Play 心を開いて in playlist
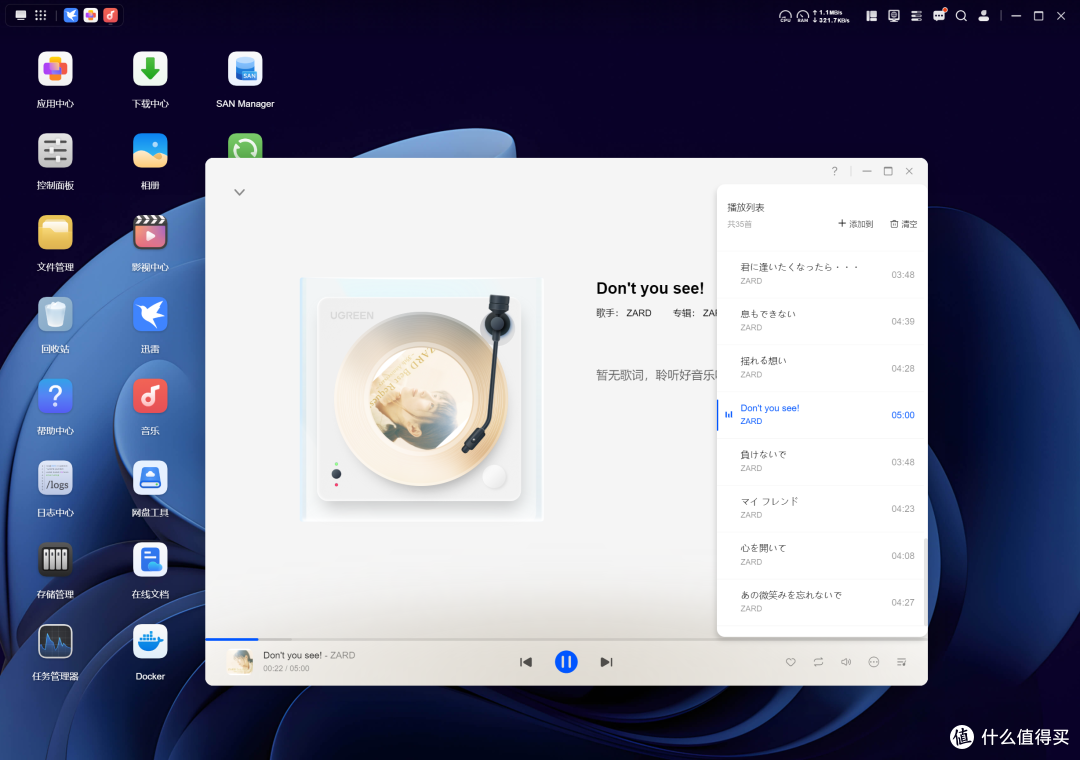 point(822,555)
